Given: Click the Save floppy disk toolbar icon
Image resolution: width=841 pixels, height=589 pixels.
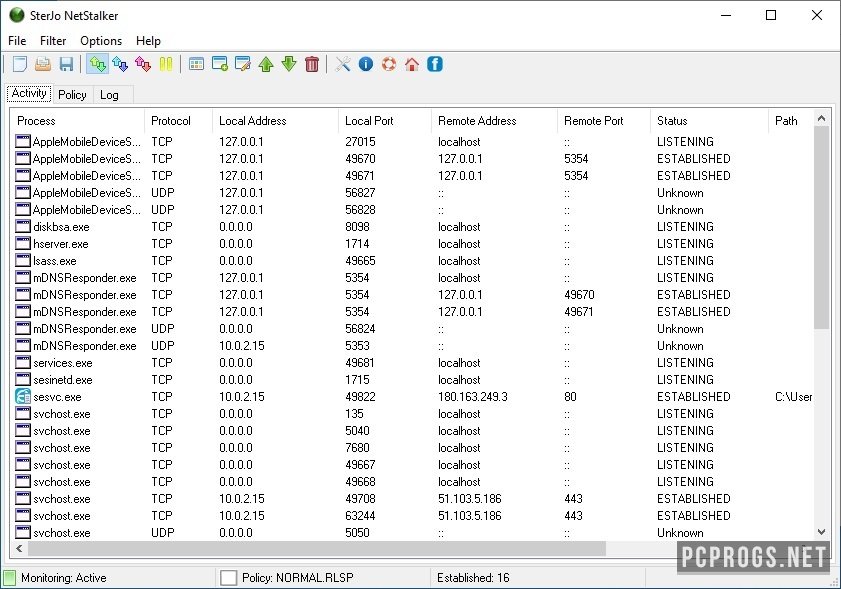Looking at the screenshot, I should pyautogui.click(x=66, y=64).
